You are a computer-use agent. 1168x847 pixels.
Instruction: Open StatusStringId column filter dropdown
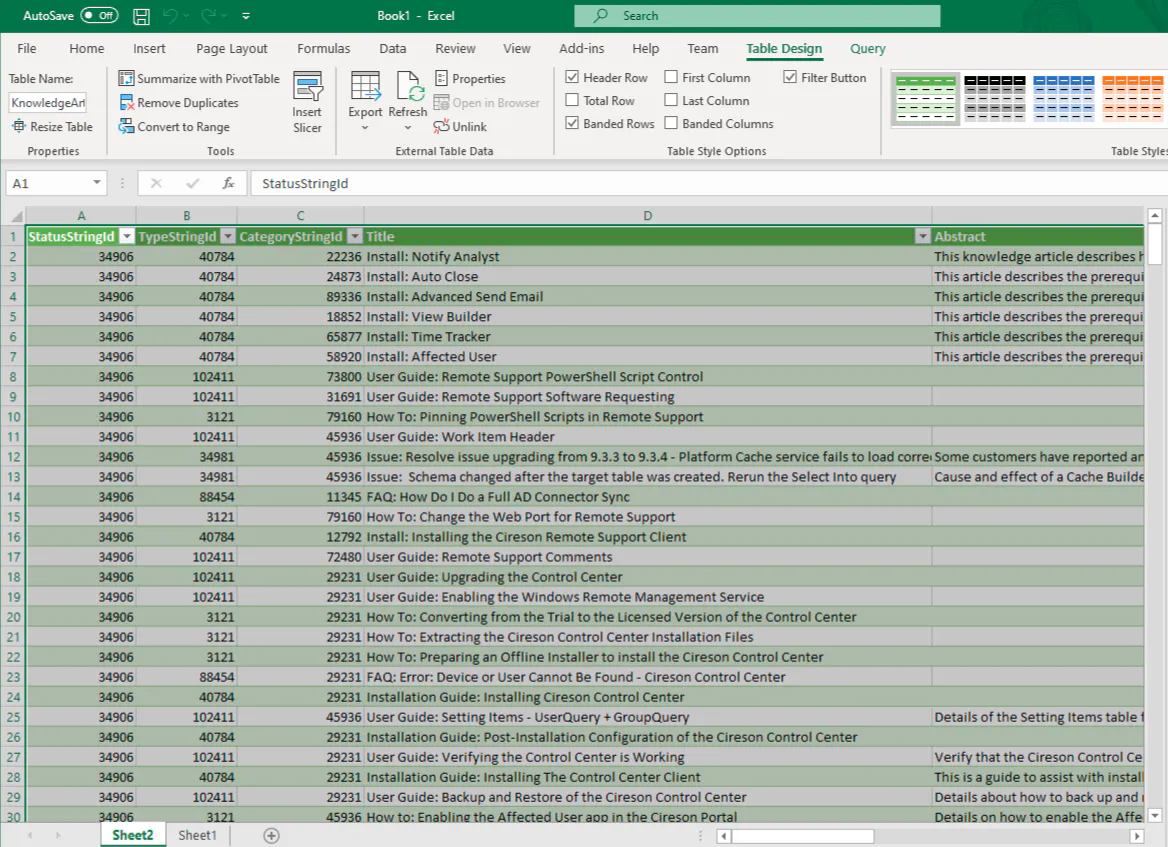[126, 237]
